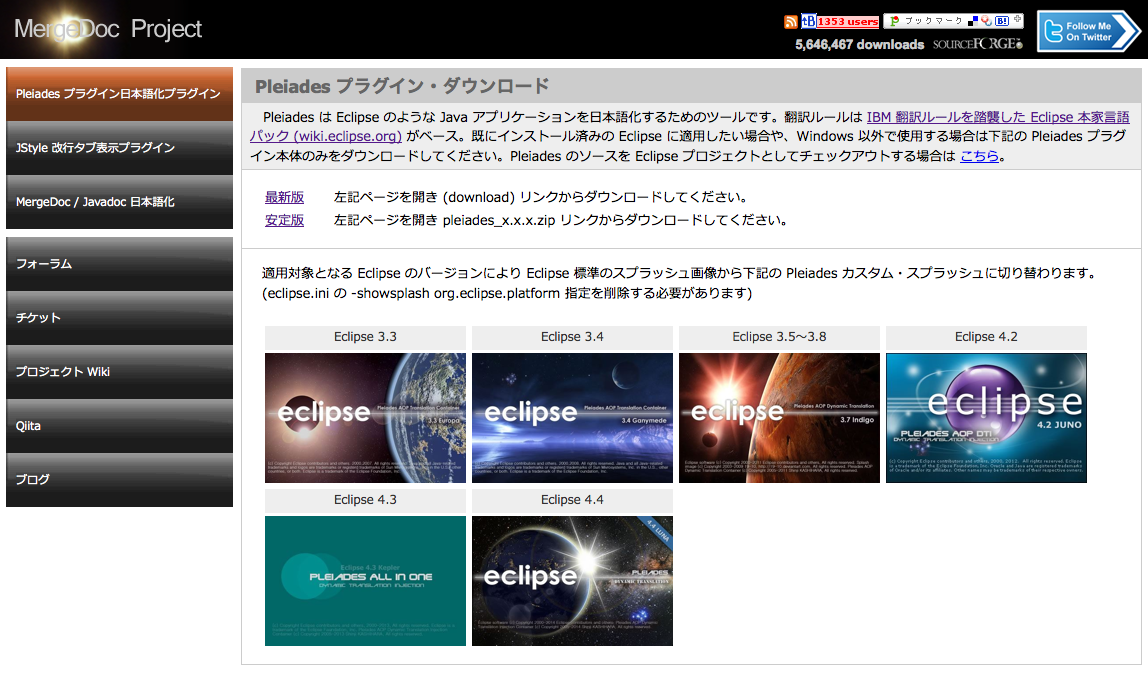Click the Eclipse 3.4 Ganymede splash thumbnail
The height and width of the screenshot is (673, 1148).
572,417
